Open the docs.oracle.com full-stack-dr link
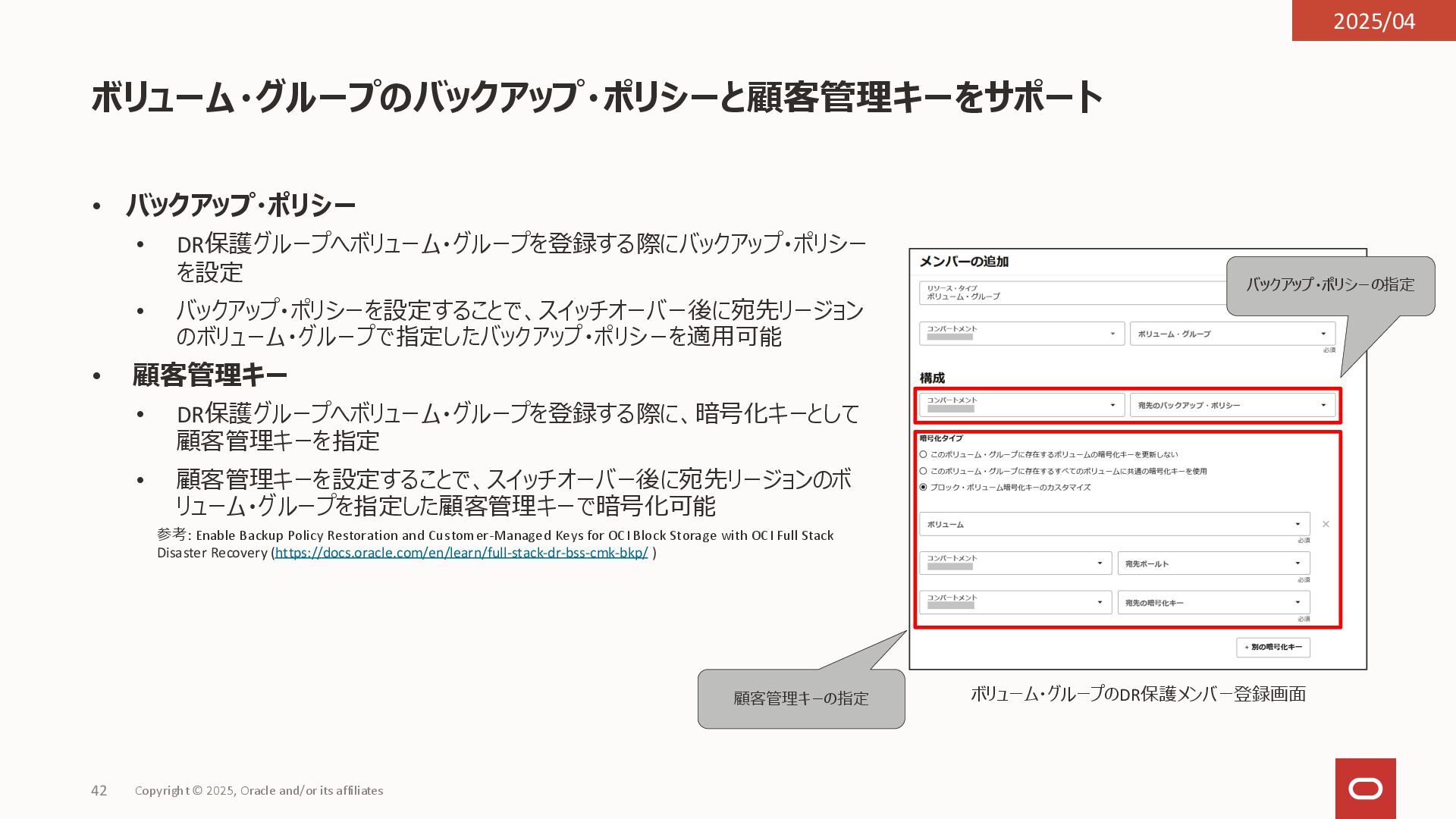The width and height of the screenshot is (1456, 819). [461, 553]
